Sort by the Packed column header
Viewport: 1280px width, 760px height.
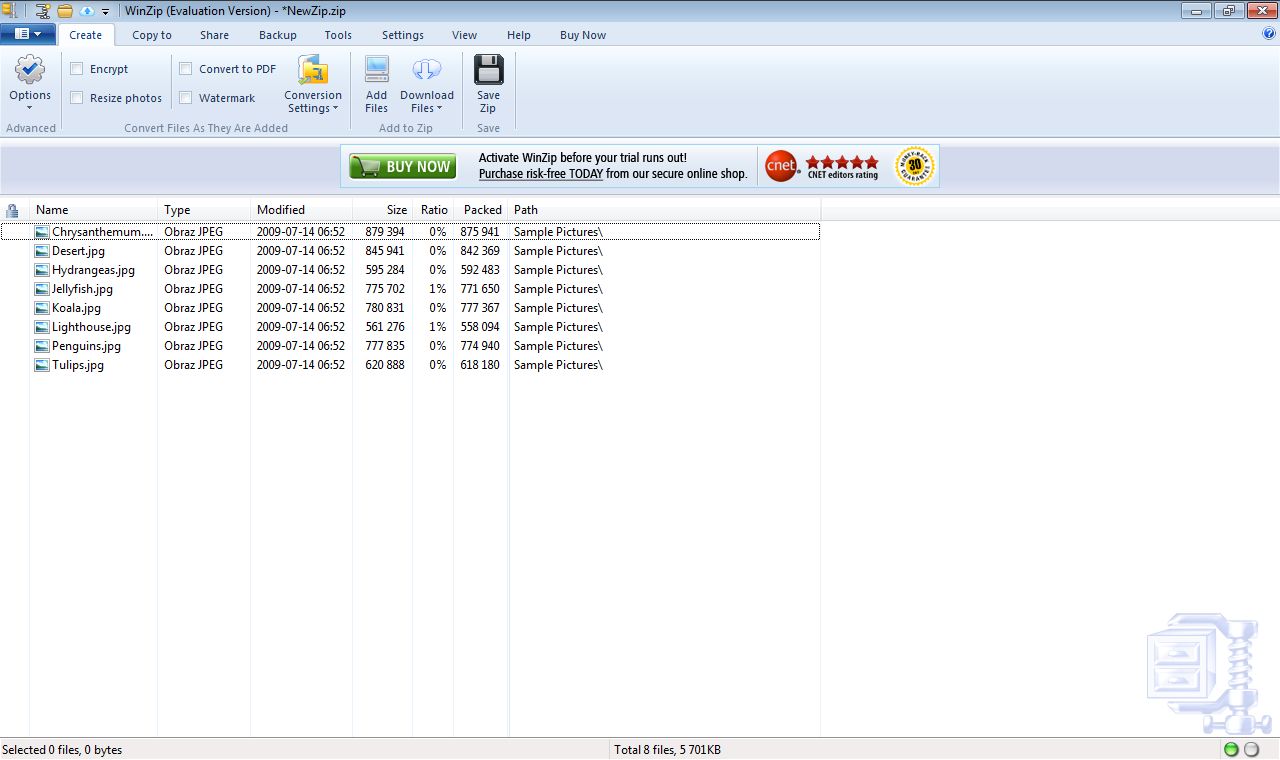(x=481, y=210)
